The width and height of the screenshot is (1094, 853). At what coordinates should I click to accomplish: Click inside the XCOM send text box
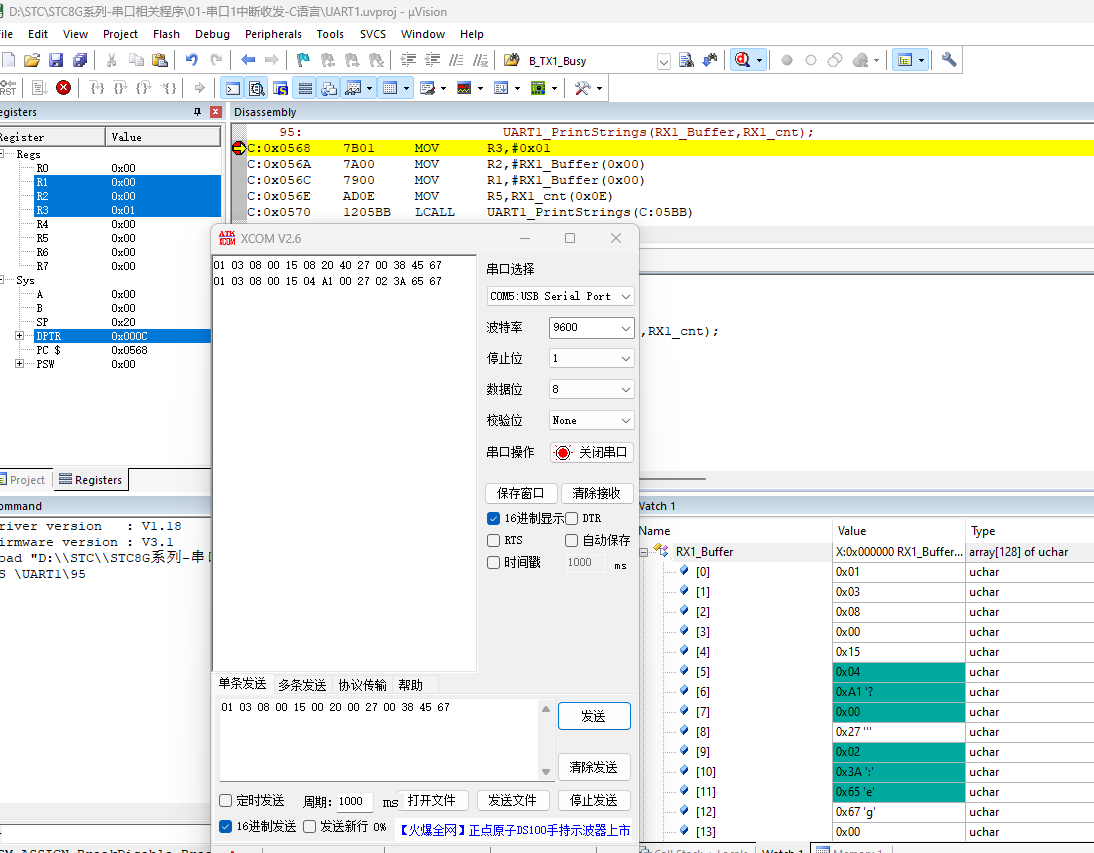tap(380, 739)
